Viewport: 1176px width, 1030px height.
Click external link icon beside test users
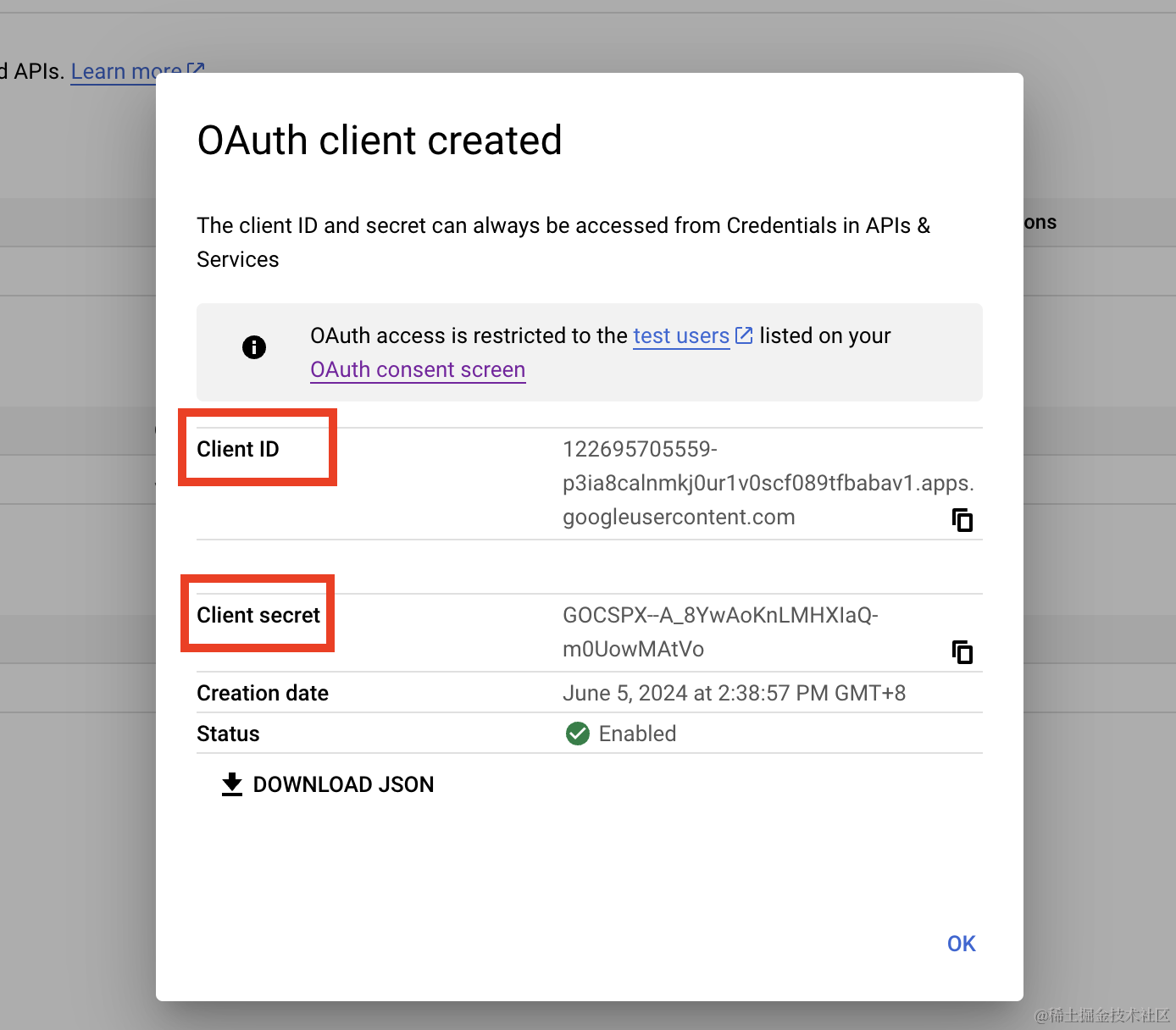point(744,335)
